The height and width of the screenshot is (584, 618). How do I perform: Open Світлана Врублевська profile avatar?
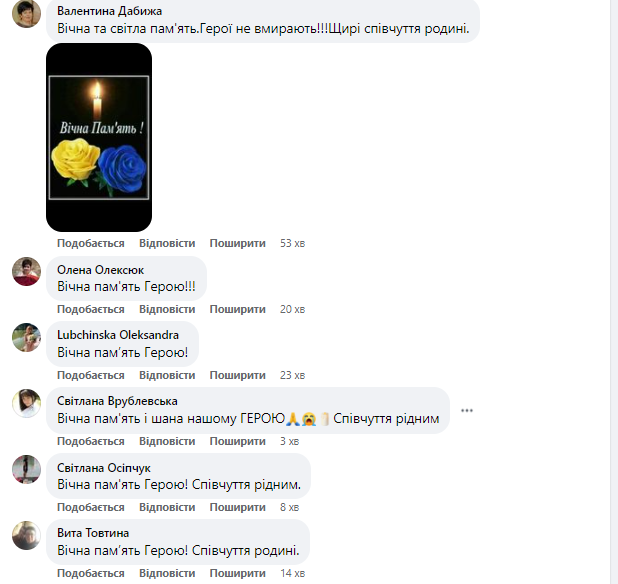pos(26,403)
